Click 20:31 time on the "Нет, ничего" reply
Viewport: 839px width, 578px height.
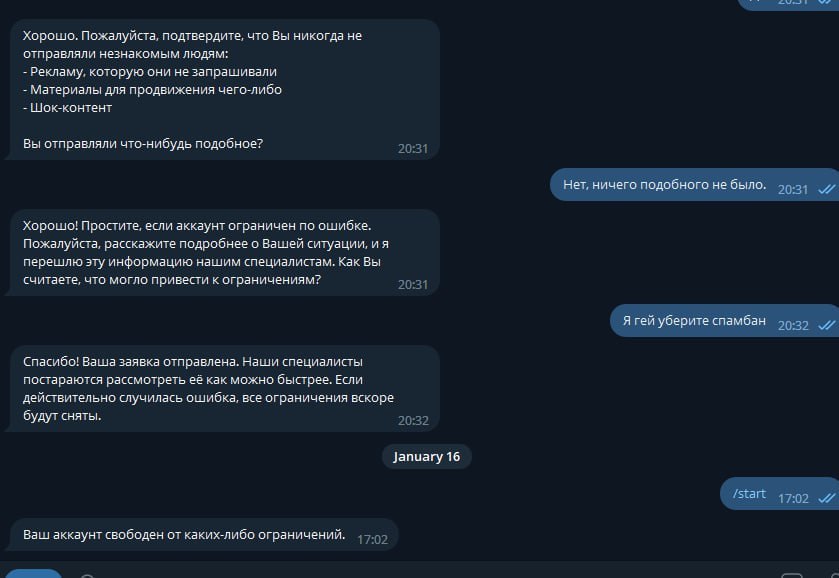[x=793, y=189]
